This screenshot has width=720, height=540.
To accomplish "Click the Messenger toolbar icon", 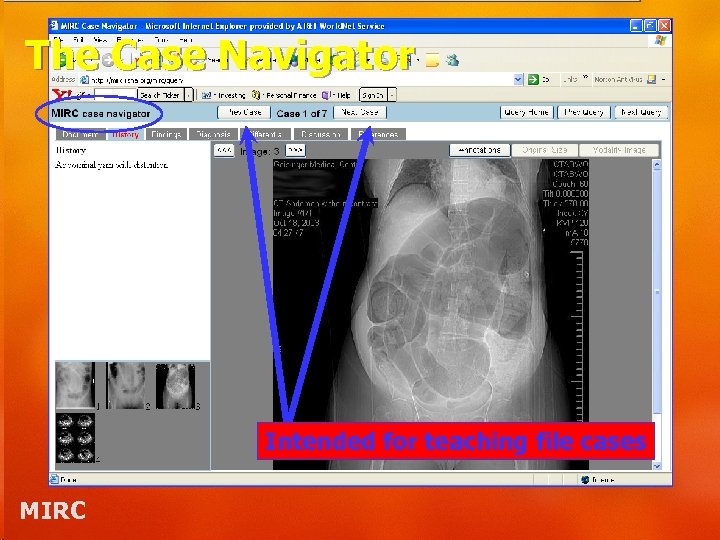I will (452, 60).
